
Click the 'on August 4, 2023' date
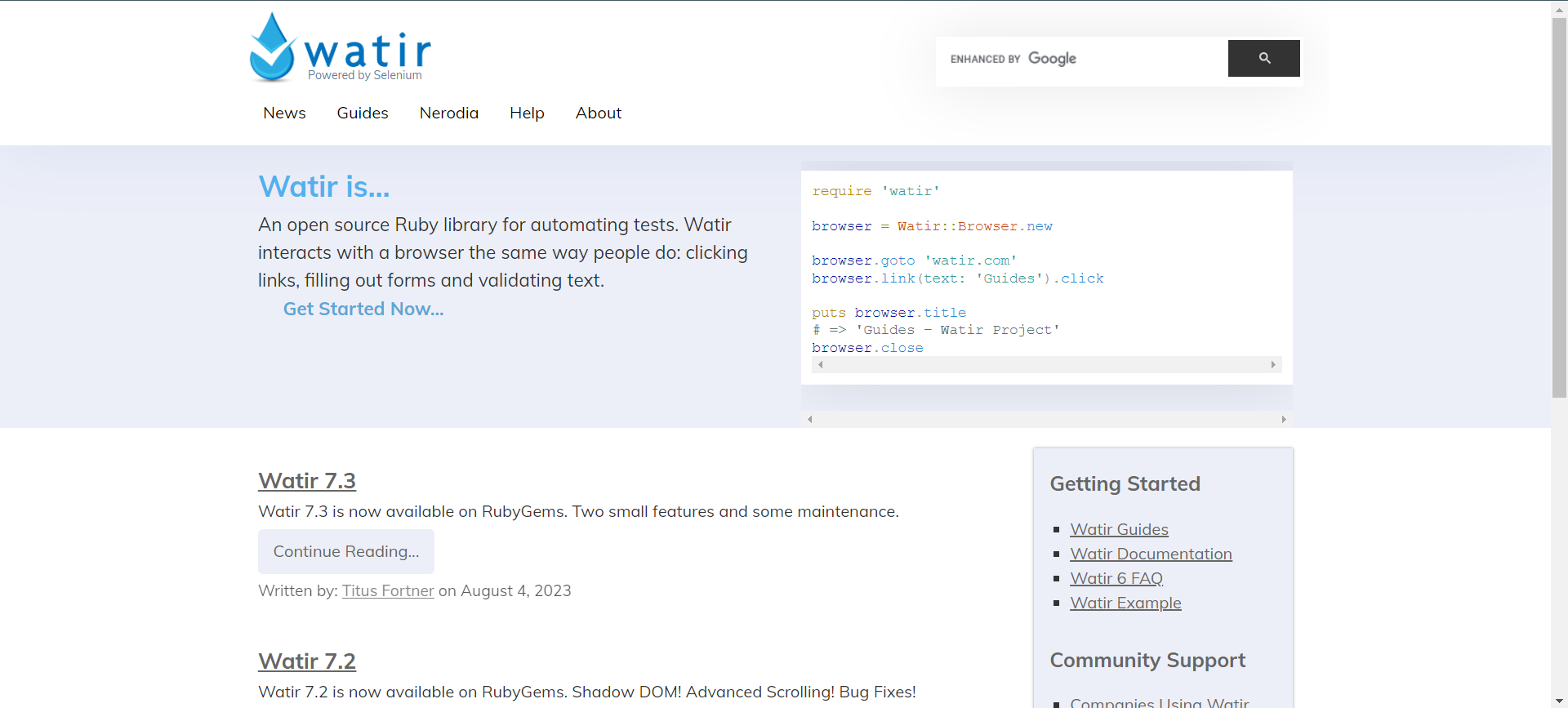(505, 590)
